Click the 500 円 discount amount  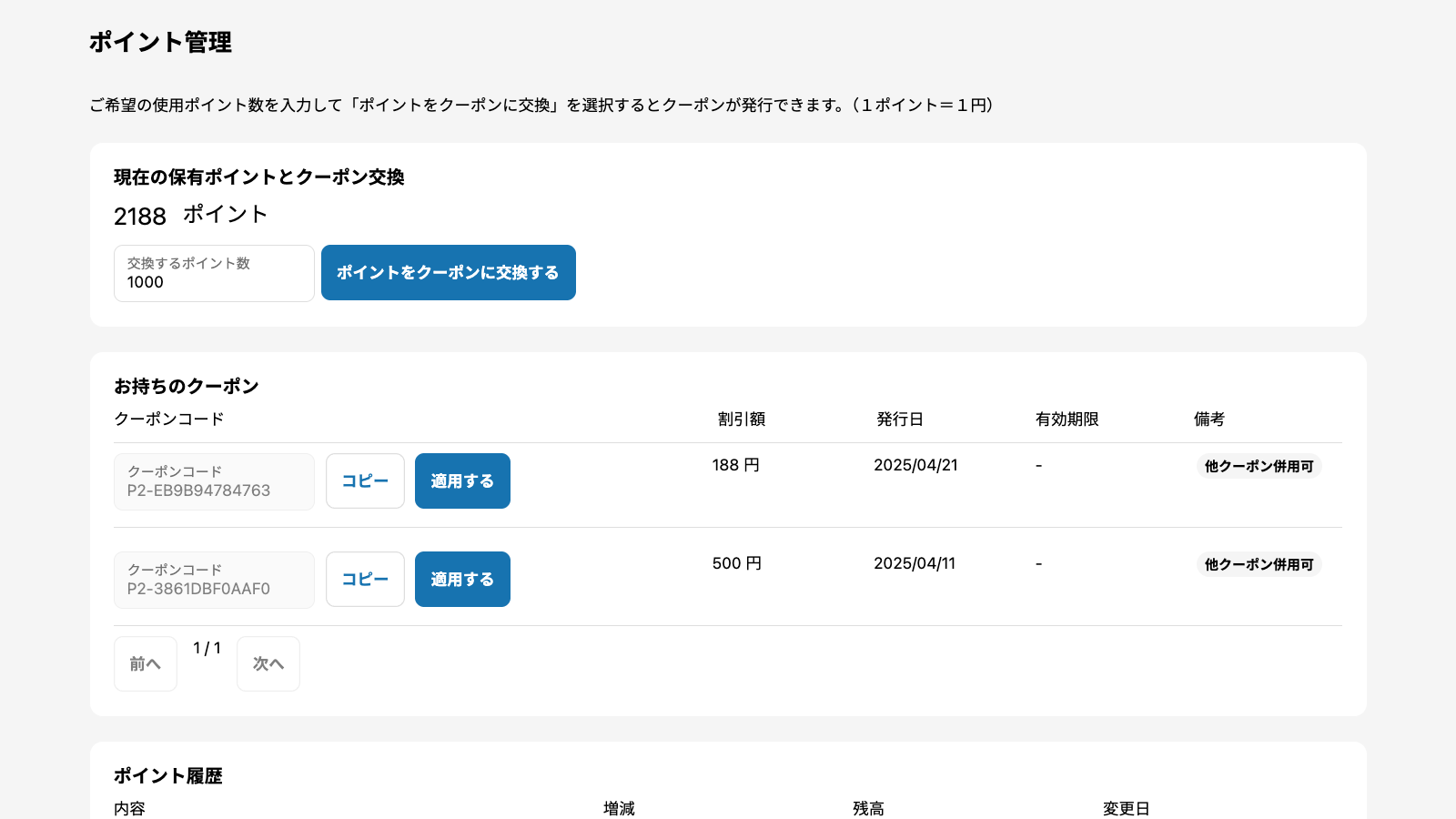point(737,563)
